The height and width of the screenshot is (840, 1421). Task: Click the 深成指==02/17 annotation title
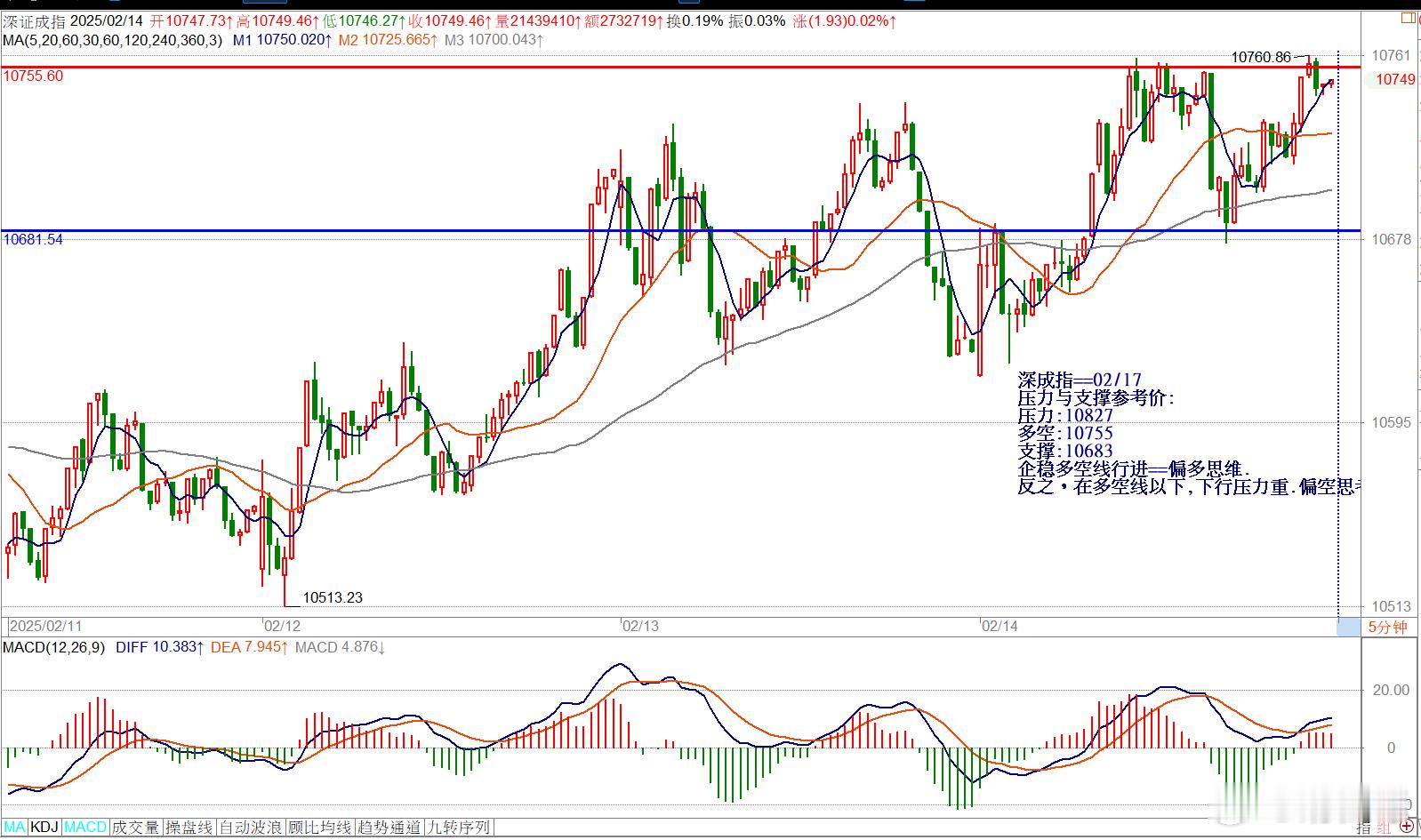(1080, 380)
